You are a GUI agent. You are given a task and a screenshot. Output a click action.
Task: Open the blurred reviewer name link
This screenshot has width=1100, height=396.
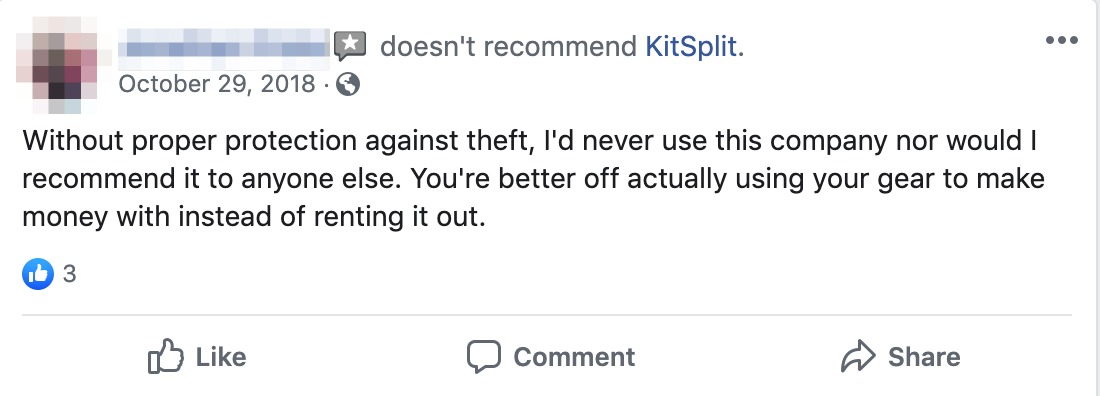coord(224,49)
